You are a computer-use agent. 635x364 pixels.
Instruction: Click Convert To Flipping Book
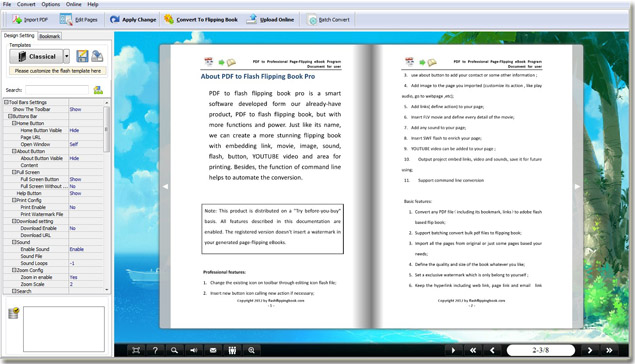tap(201, 19)
